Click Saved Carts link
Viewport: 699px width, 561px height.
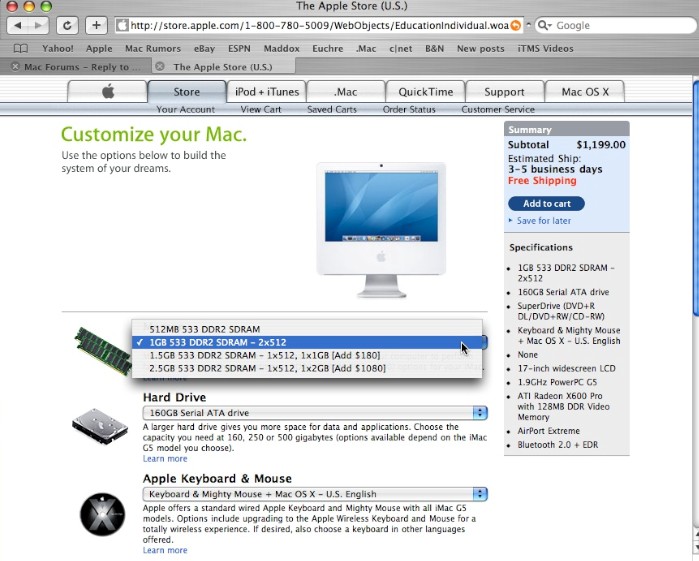(332, 109)
